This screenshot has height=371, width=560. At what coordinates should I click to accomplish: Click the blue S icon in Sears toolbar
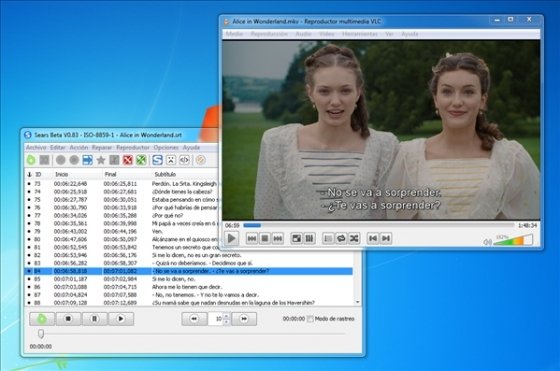158,160
